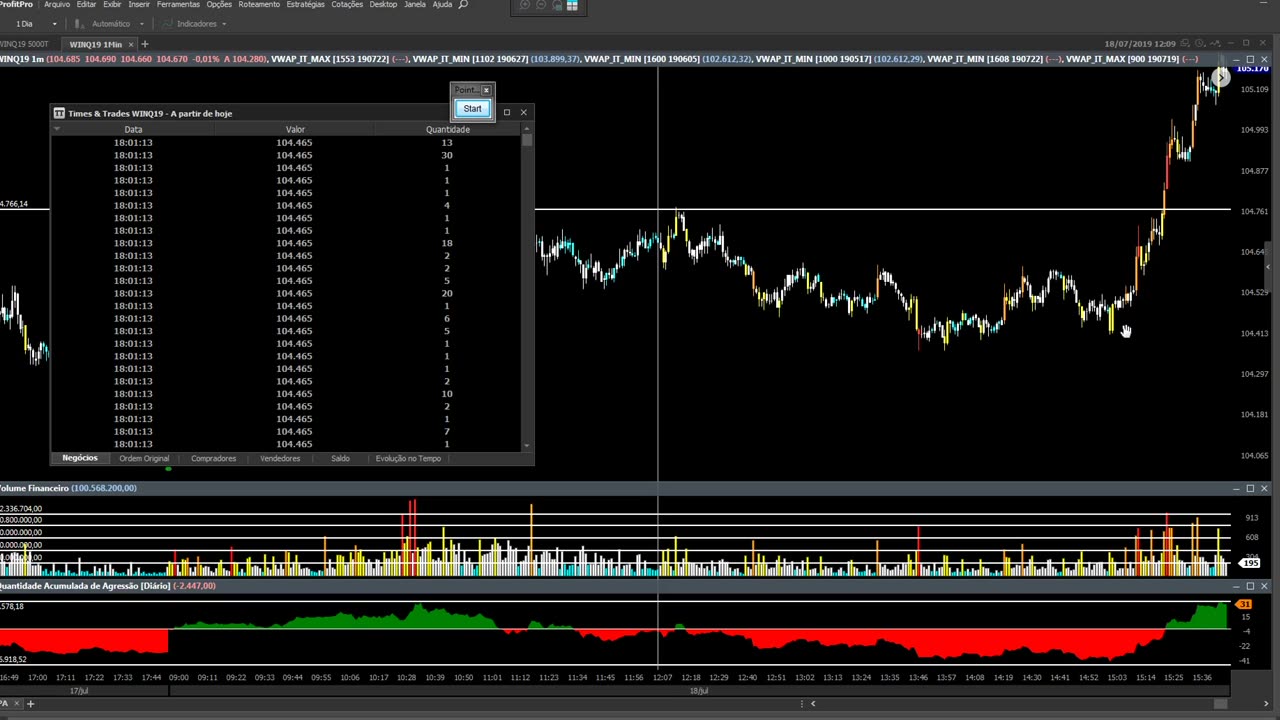Open the Janela menu
The width and height of the screenshot is (1280, 720).
pyautogui.click(x=414, y=4)
